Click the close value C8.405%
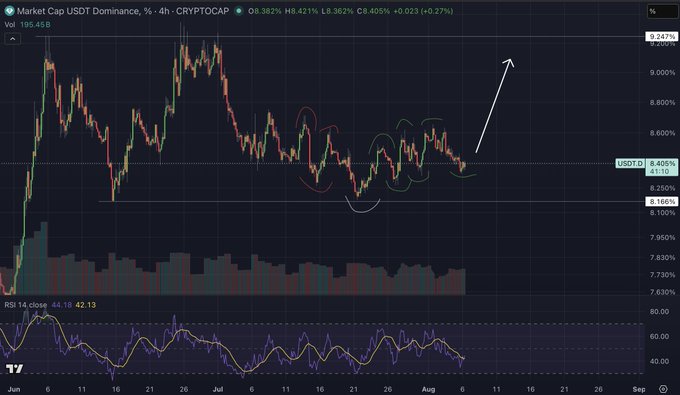Screen dimensions: 680x395 point(373,11)
